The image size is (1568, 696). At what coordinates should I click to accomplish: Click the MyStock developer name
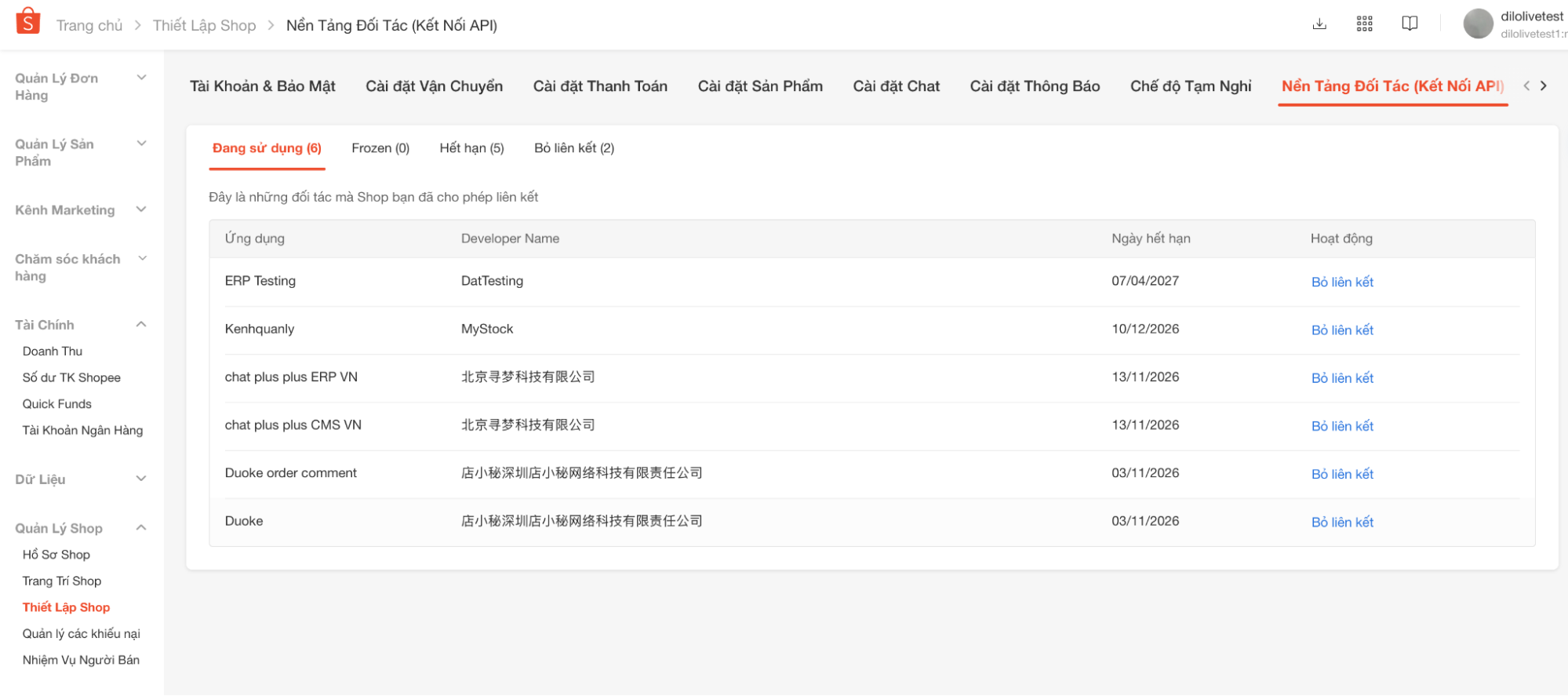[x=486, y=329]
